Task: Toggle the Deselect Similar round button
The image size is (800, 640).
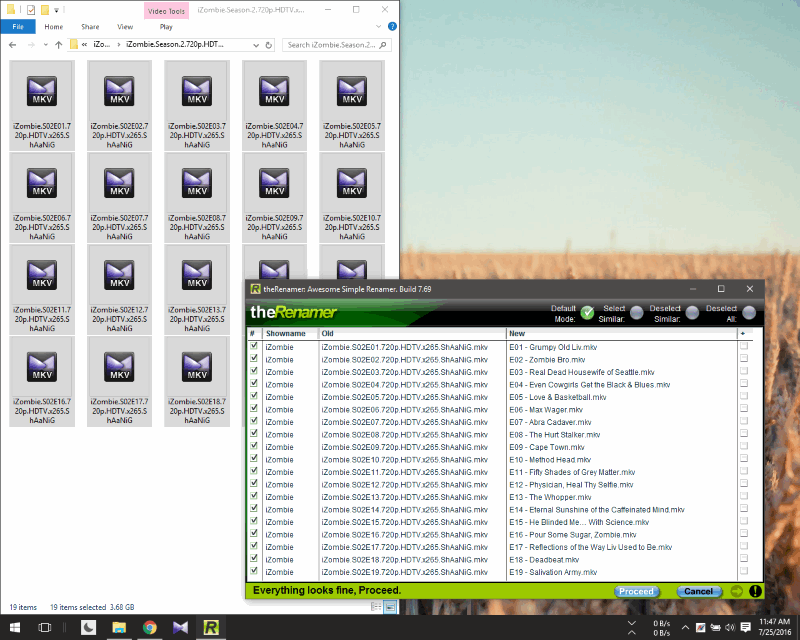Action: (x=692, y=313)
